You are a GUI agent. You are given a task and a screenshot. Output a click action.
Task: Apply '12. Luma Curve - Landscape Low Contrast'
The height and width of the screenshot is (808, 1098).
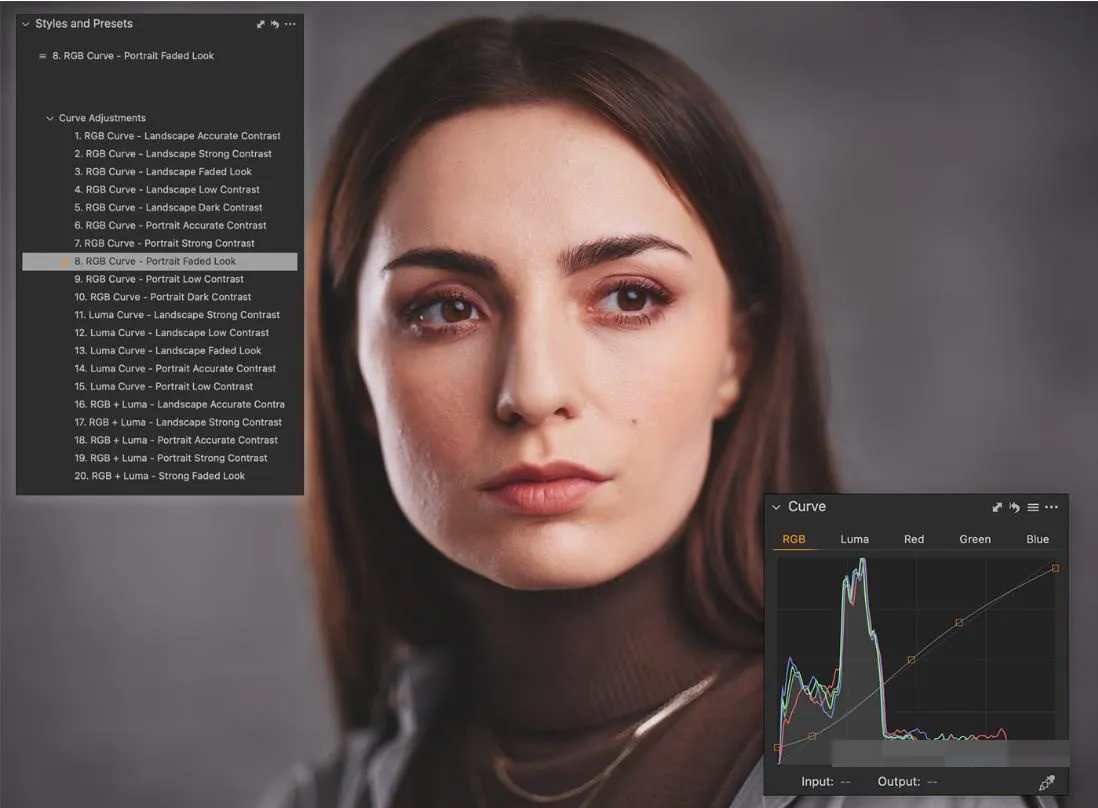click(x=172, y=333)
